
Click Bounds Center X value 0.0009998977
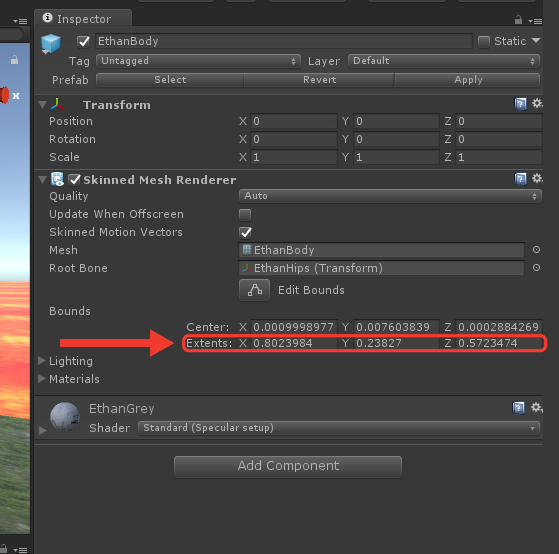coord(294,327)
